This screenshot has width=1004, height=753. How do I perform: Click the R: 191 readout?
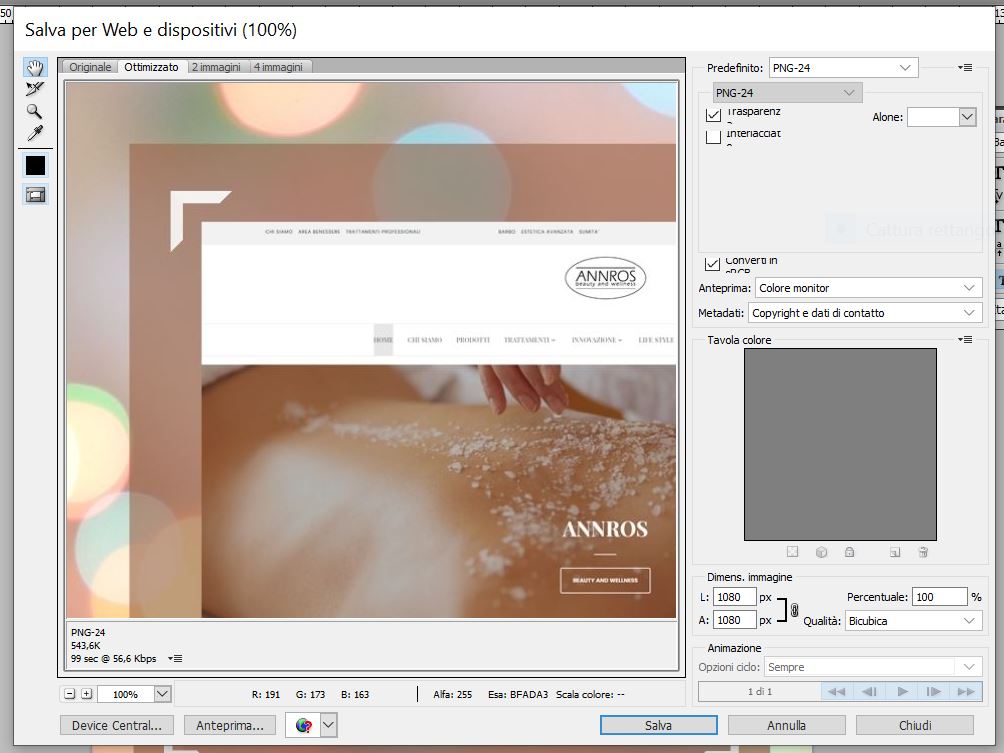266,694
